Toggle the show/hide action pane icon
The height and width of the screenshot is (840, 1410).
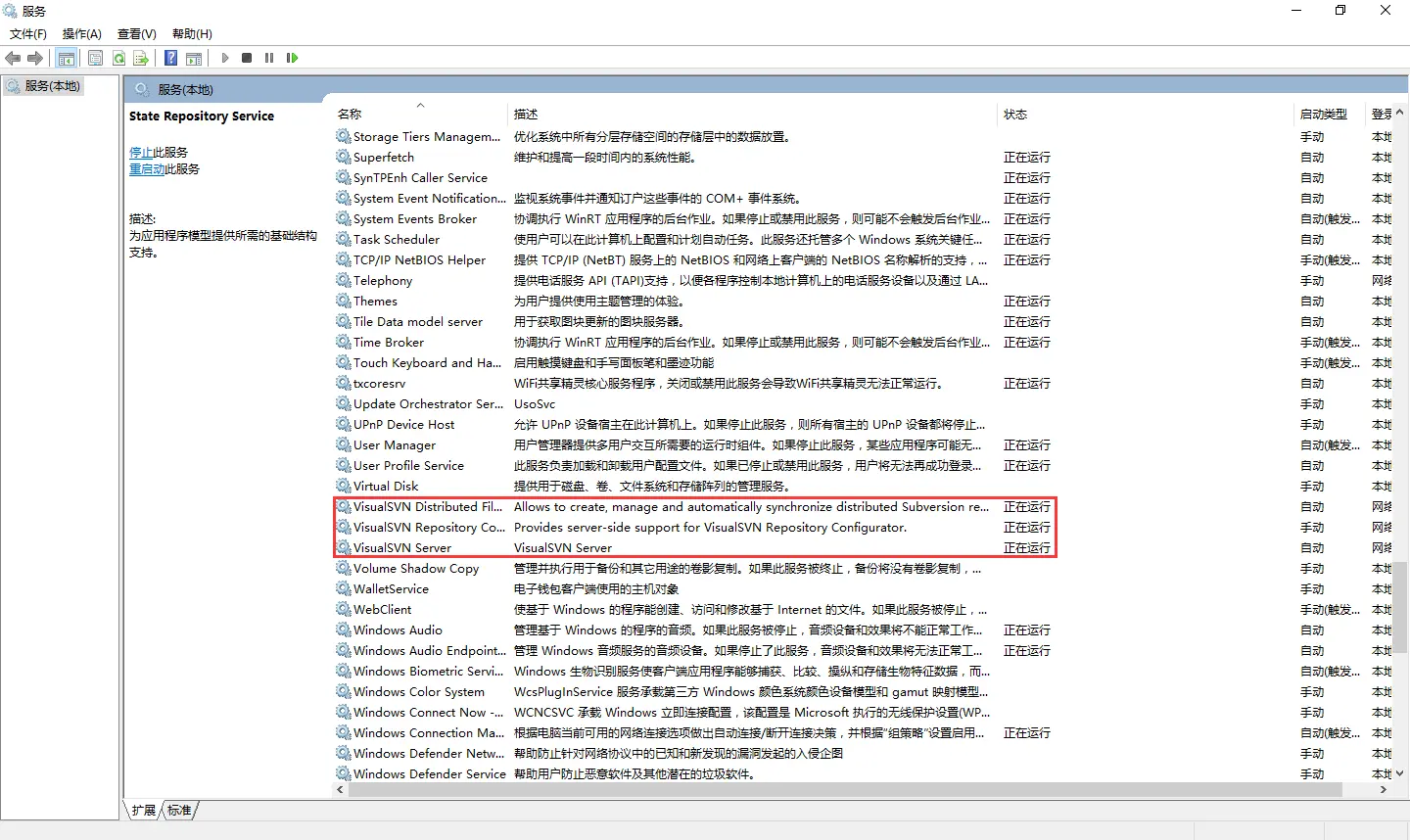click(194, 58)
